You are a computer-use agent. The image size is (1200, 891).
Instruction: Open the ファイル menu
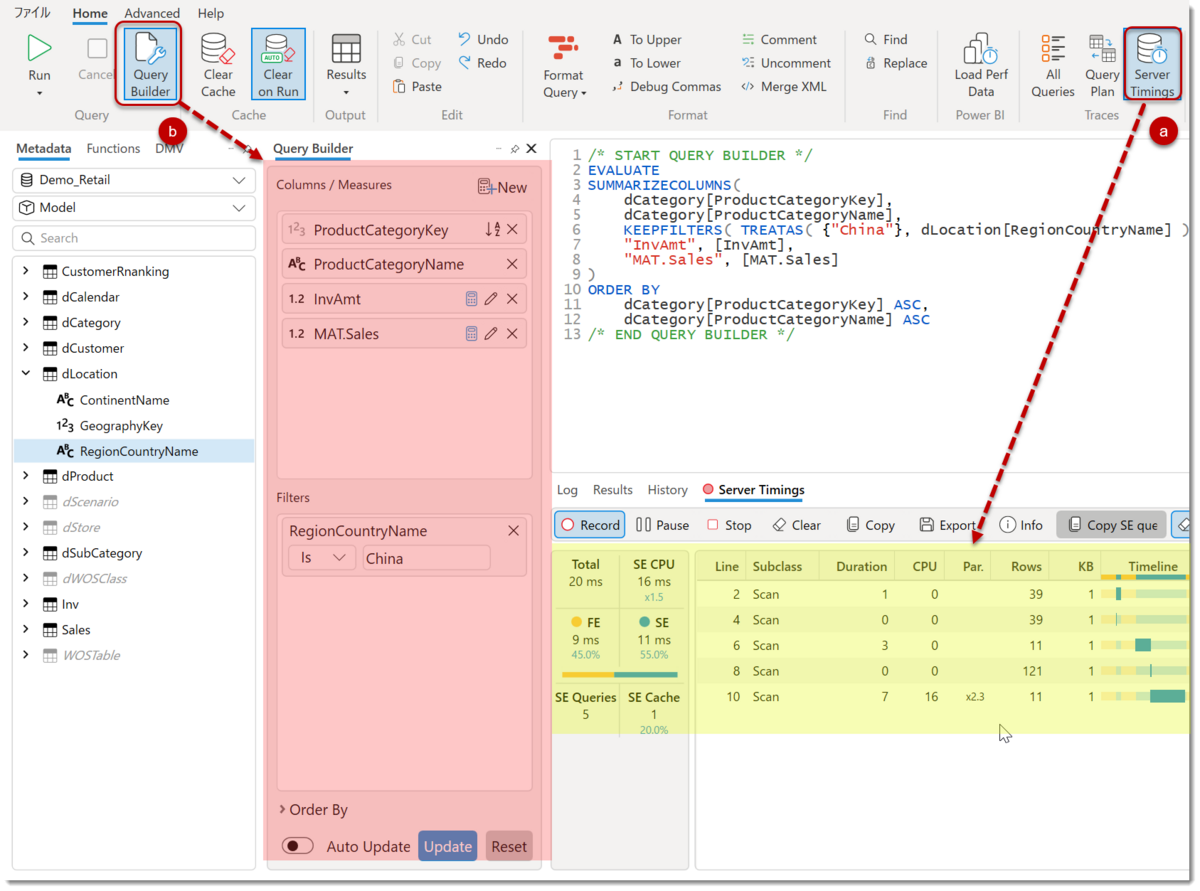[32, 13]
